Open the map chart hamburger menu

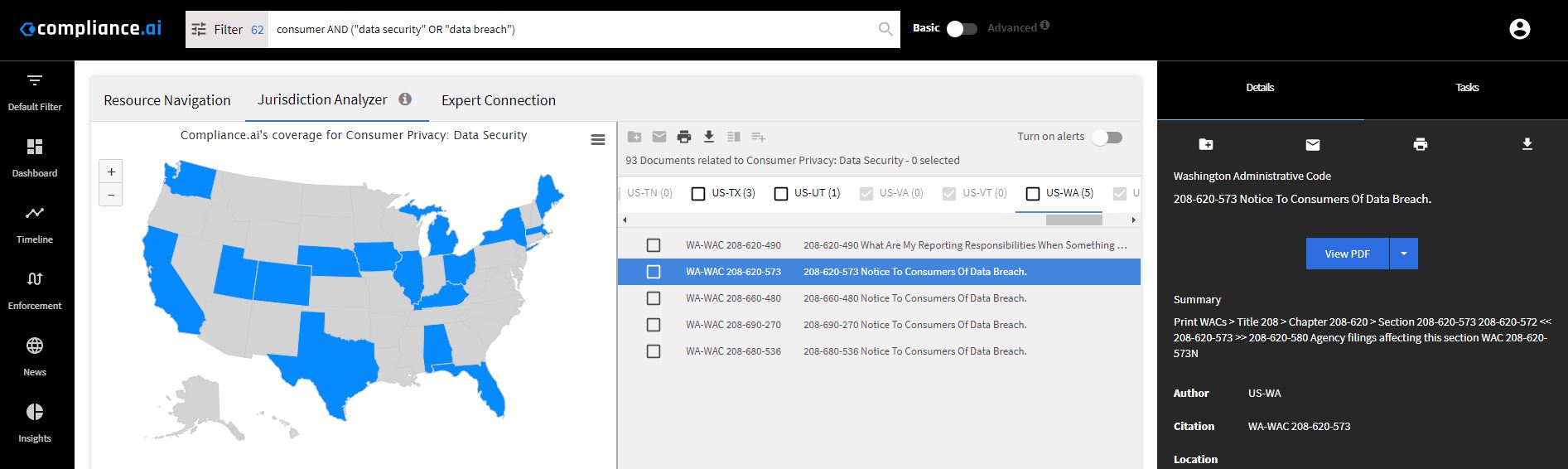598,140
